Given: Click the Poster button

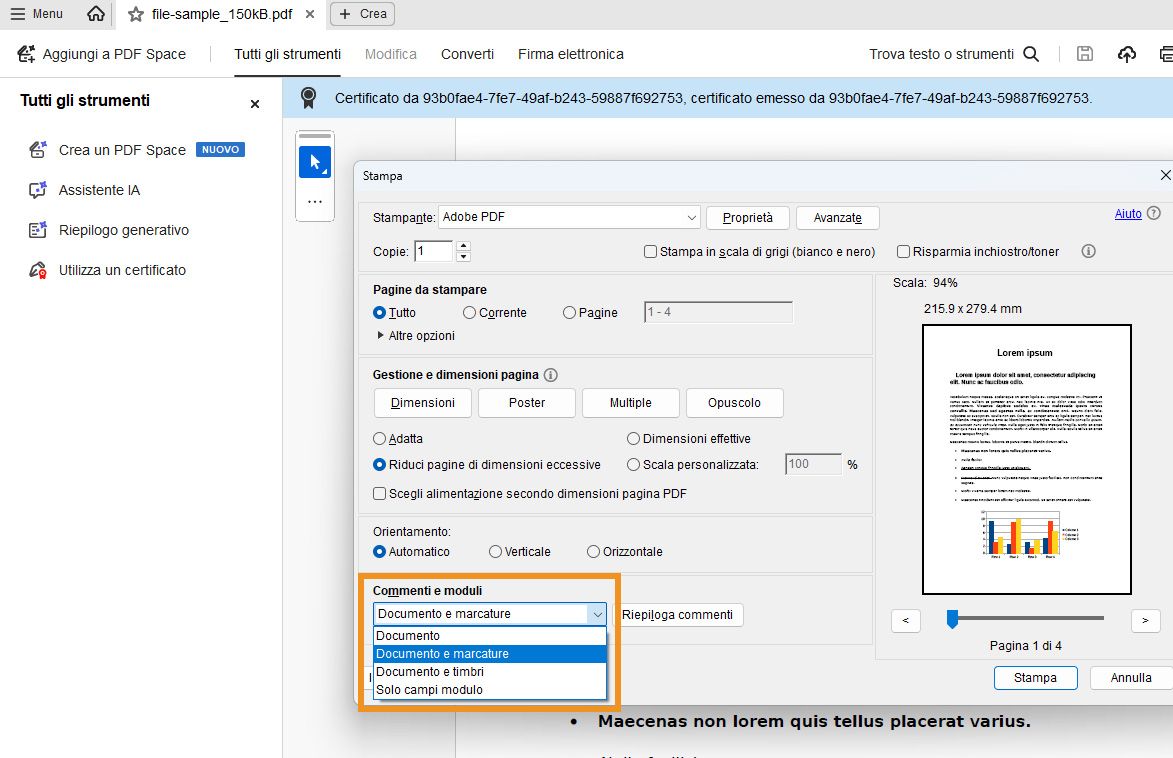Looking at the screenshot, I should coord(527,403).
